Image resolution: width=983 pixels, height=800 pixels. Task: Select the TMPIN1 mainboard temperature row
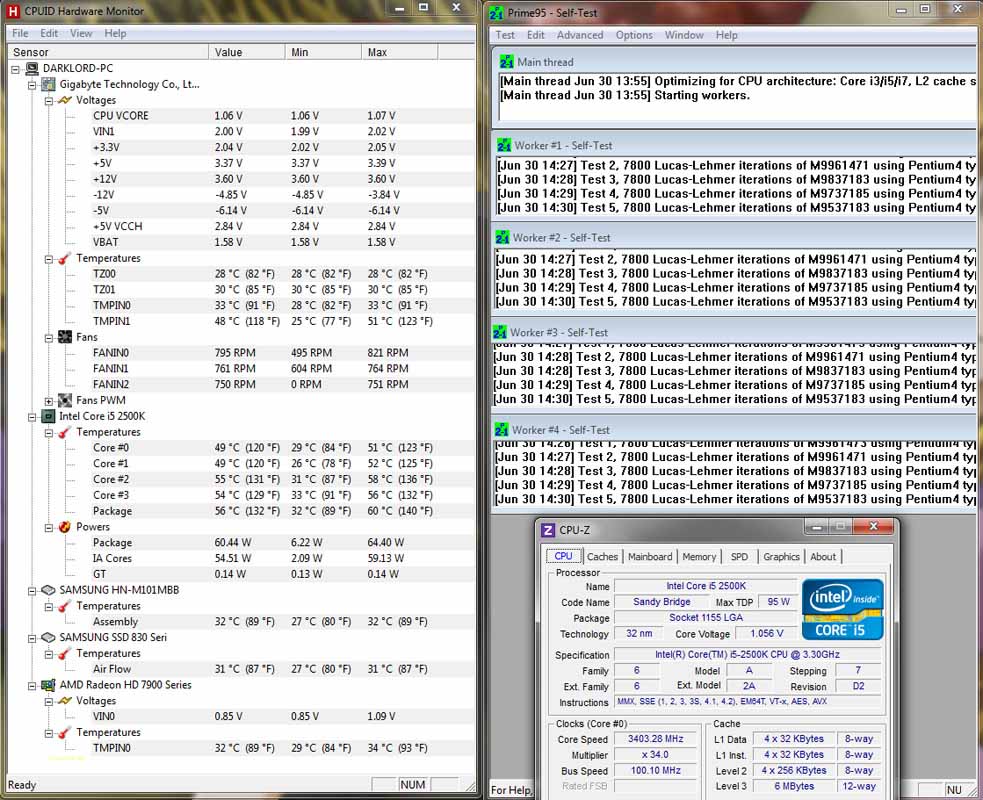[282, 321]
